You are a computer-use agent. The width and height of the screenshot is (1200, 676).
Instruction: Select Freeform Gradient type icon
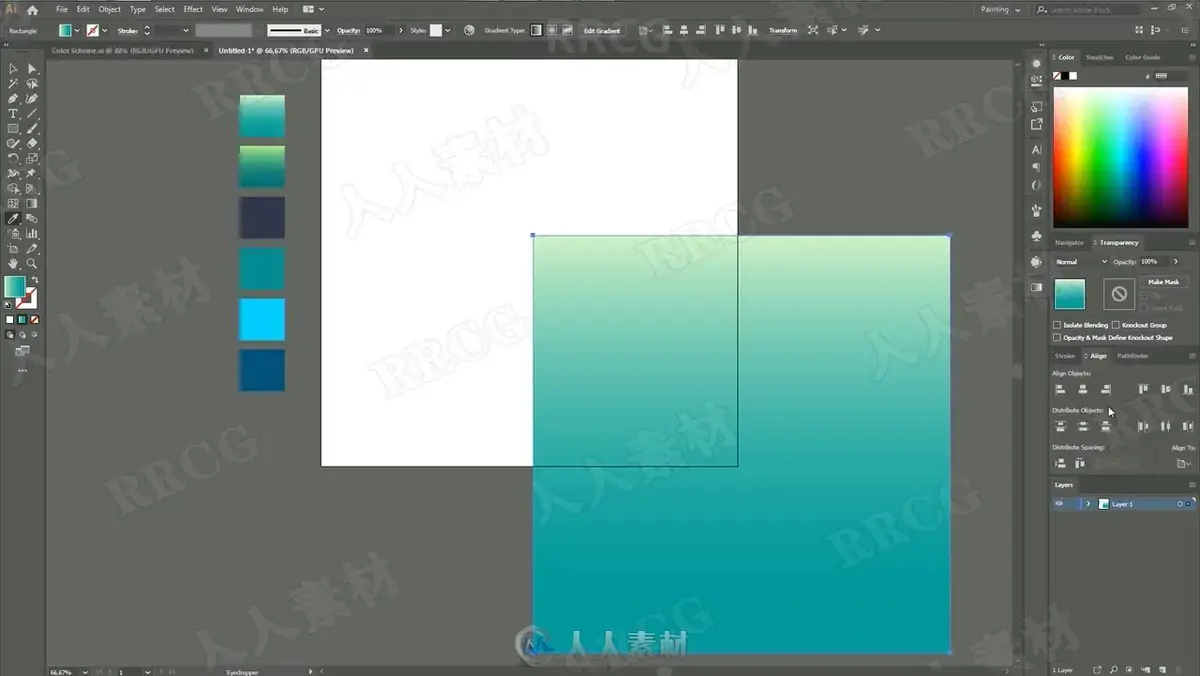568,30
